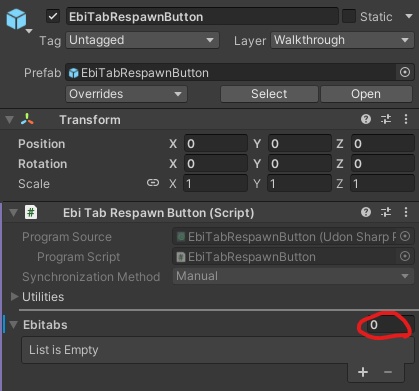
Task: Toggle the EbiTabRespawnButton active checkbox
Action: click(53, 16)
